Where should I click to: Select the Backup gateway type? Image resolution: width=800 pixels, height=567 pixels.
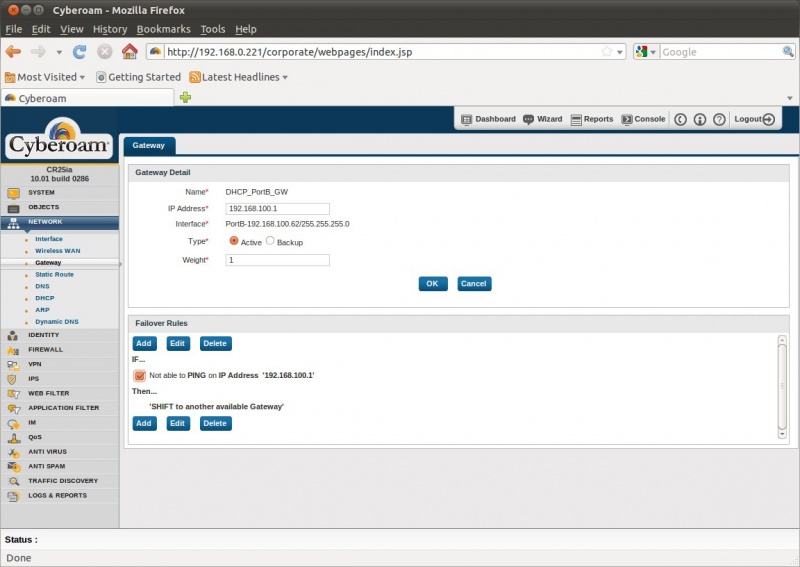[x=270, y=241]
